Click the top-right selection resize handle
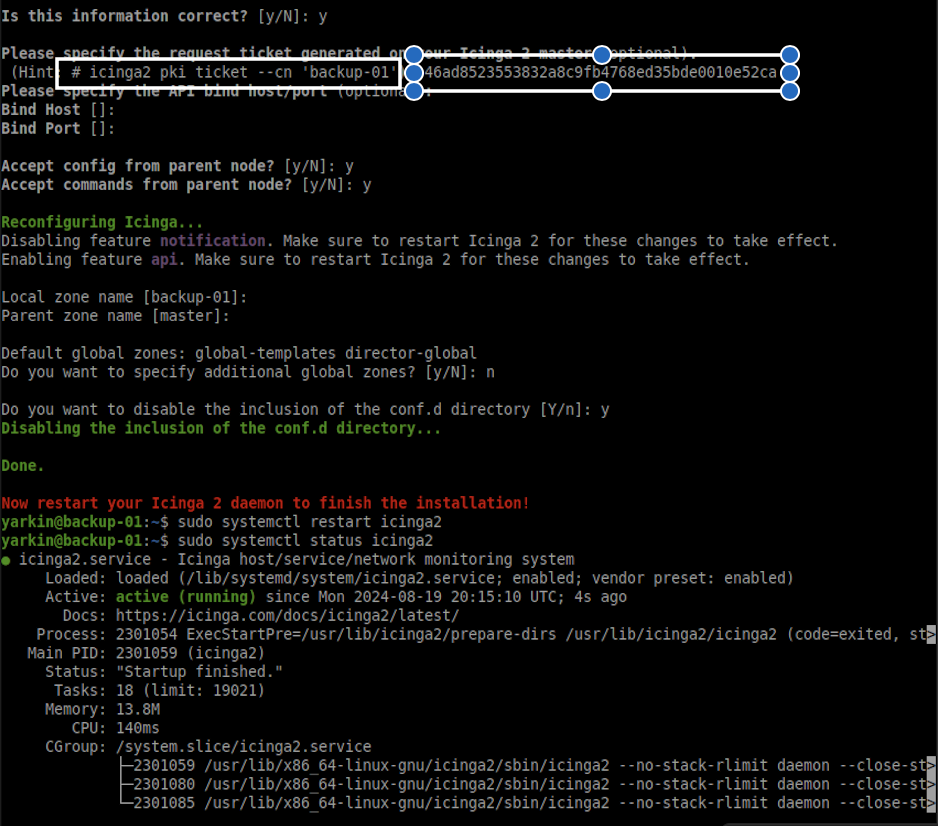This screenshot has height=826, width=938. point(789,54)
